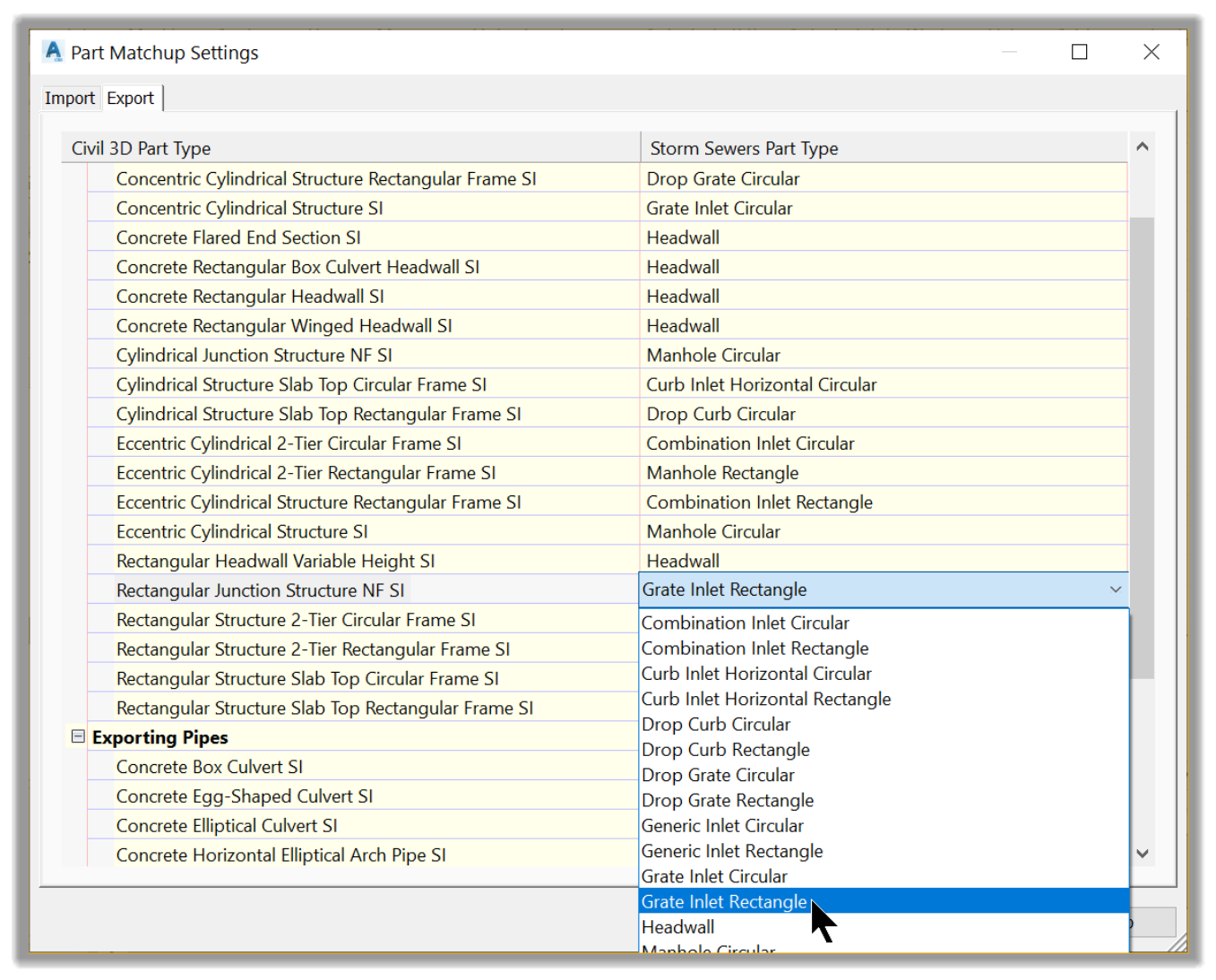Screen dimensions: 1216x980
Task: Click the vertical scrollbar thumb
Action: 1142,448
